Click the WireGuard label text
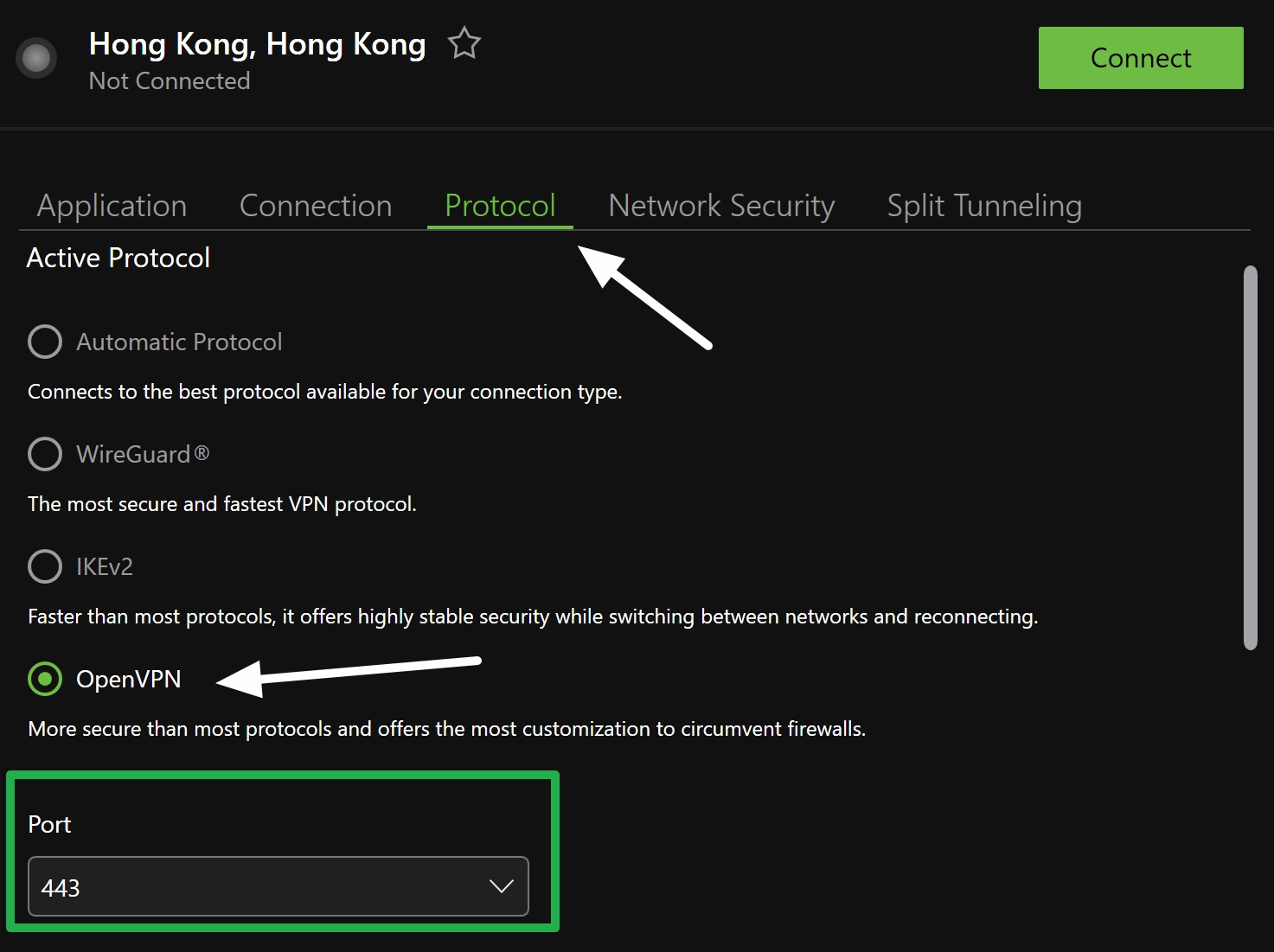The height and width of the screenshot is (952, 1274). pyautogui.click(x=143, y=455)
